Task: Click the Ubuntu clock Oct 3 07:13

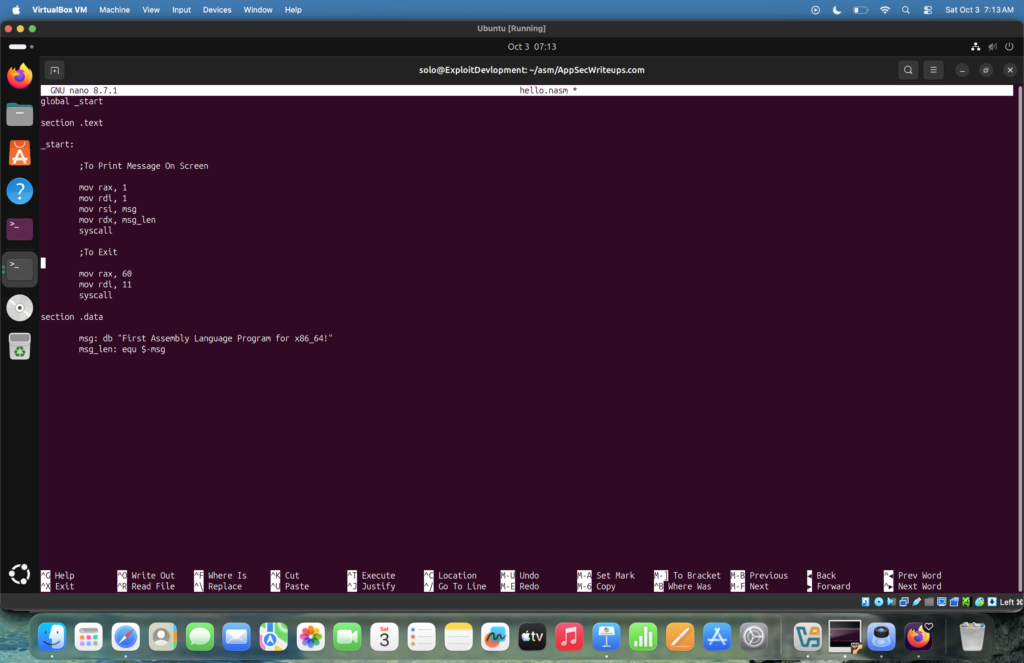Action: [532, 46]
